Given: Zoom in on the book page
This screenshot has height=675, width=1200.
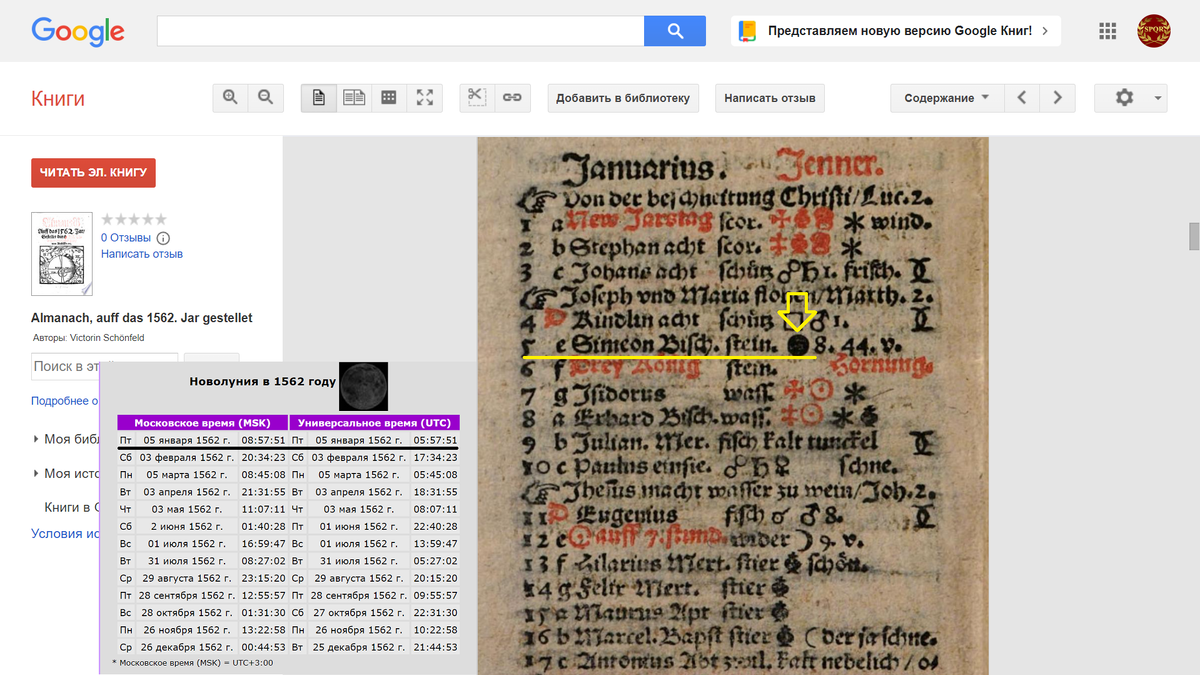Looking at the screenshot, I should coord(230,97).
